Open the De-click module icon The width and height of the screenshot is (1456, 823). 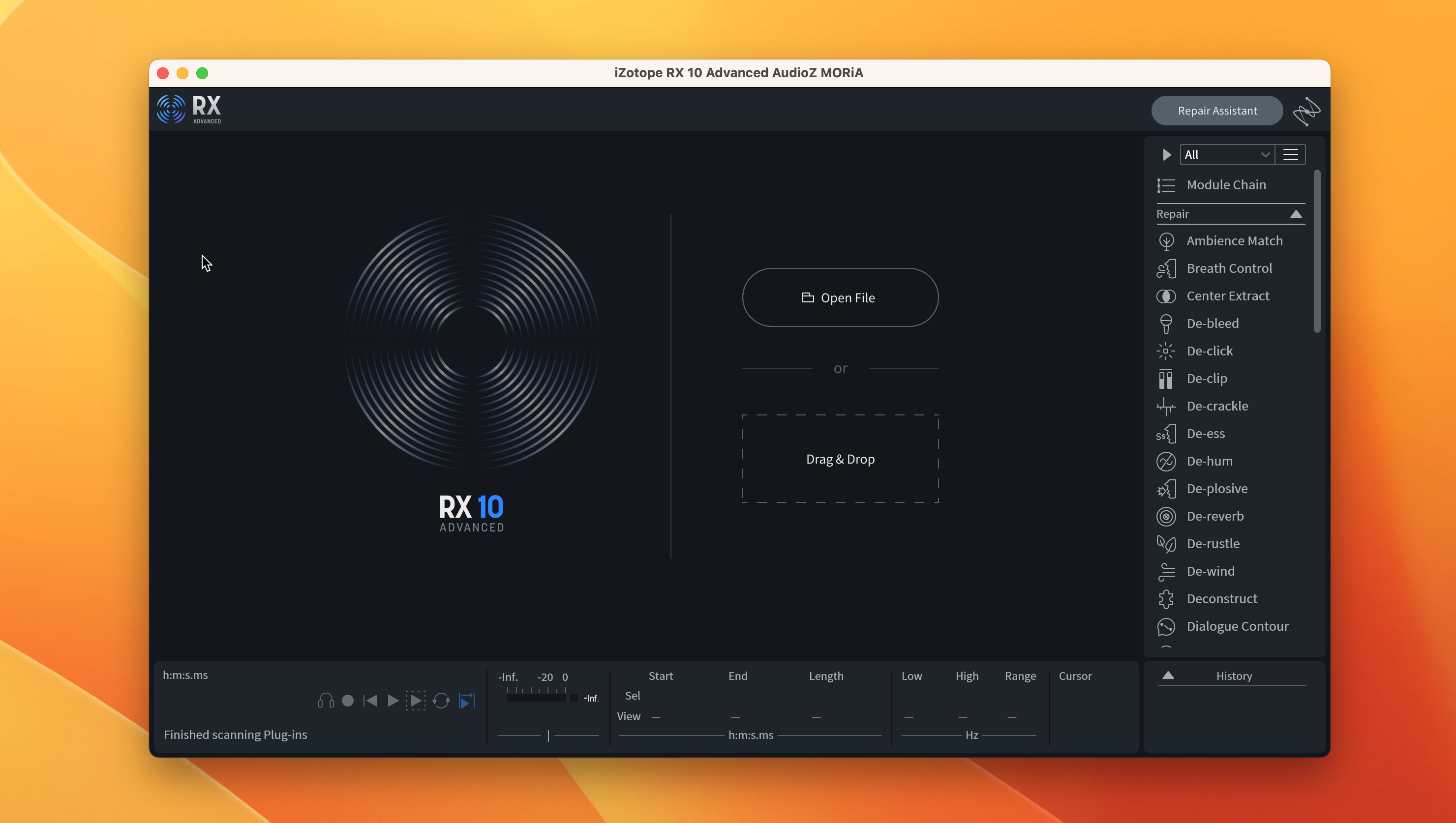1165,351
